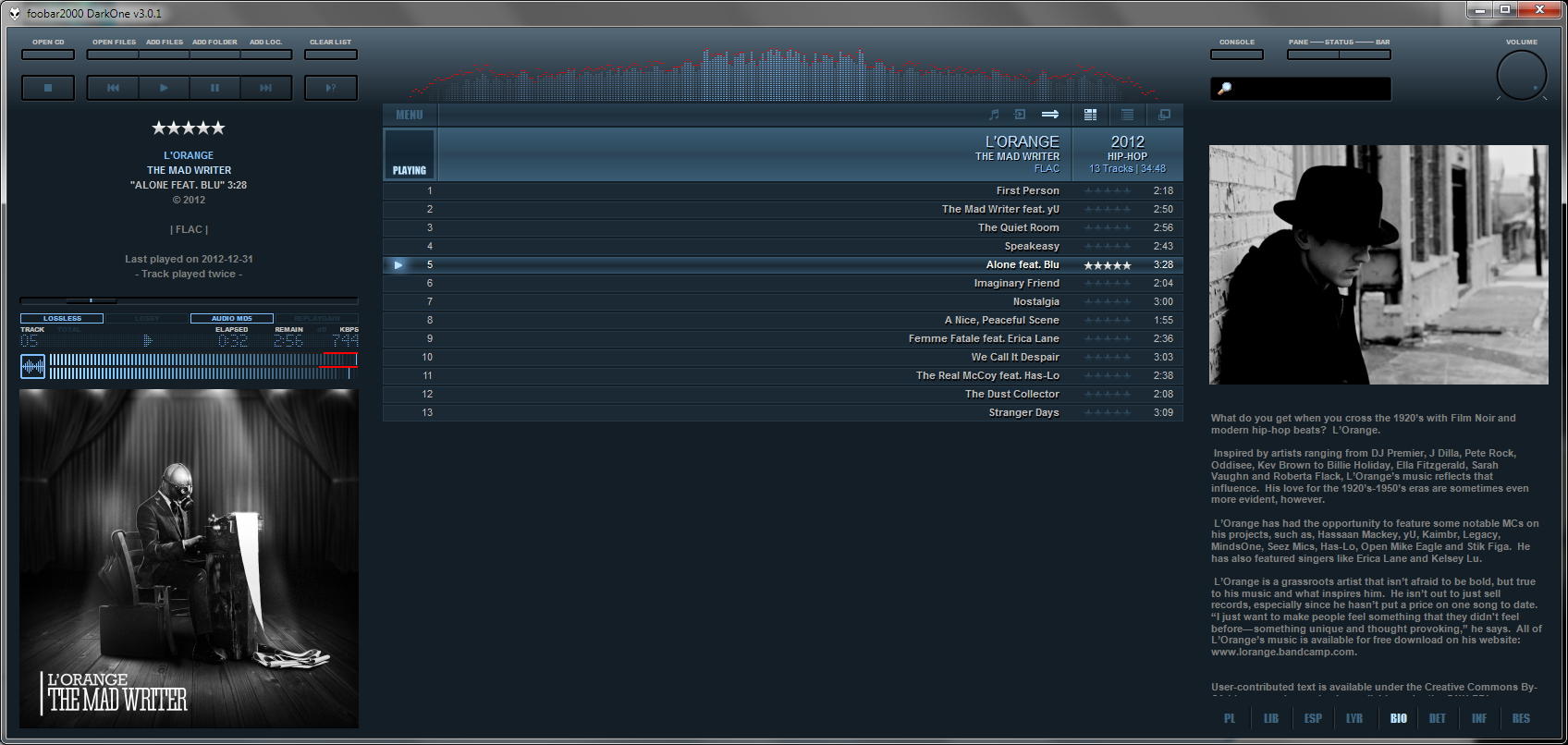Viewport: 1568px width, 745px height.
Task: Click play indicator on row 5
Action: [x=398, y=264]
